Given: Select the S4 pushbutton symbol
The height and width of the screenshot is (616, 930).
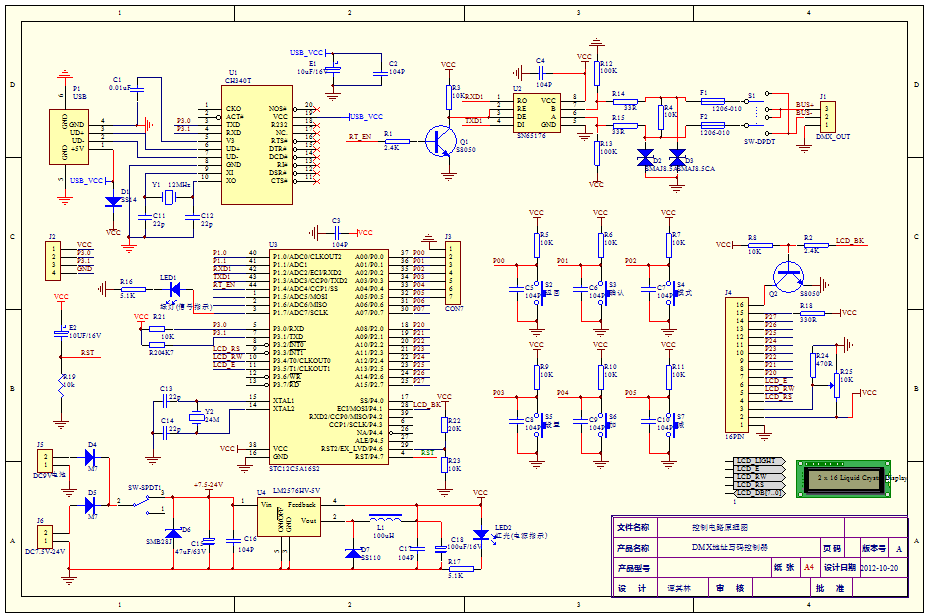Looking at the screenshot, I should [672, 293].
